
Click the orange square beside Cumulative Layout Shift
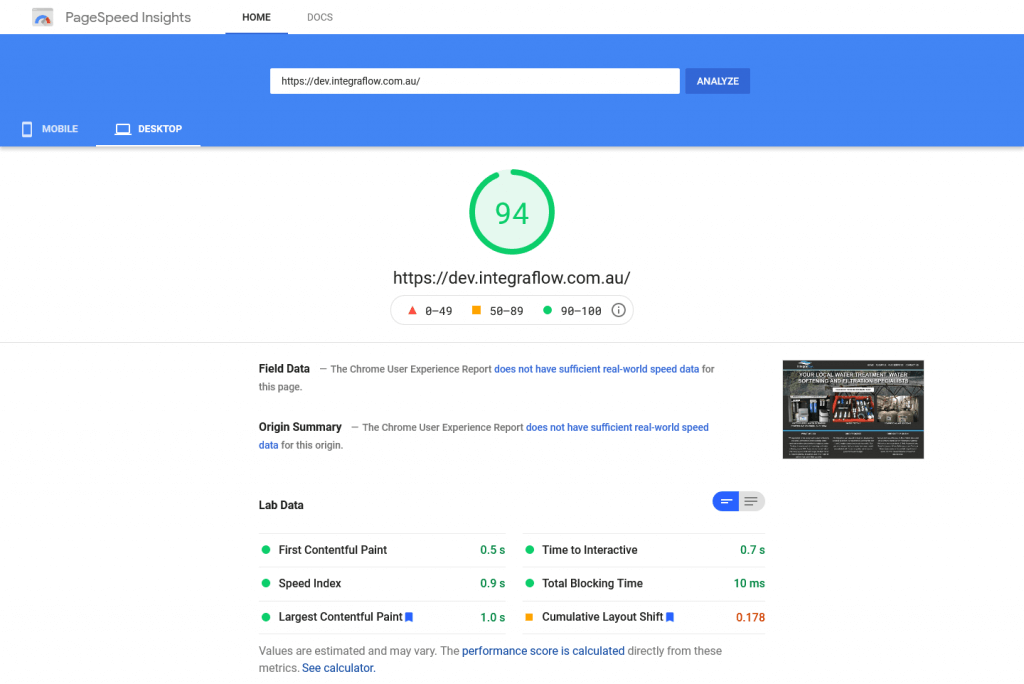pyautogui.click(x=528, y=617)
